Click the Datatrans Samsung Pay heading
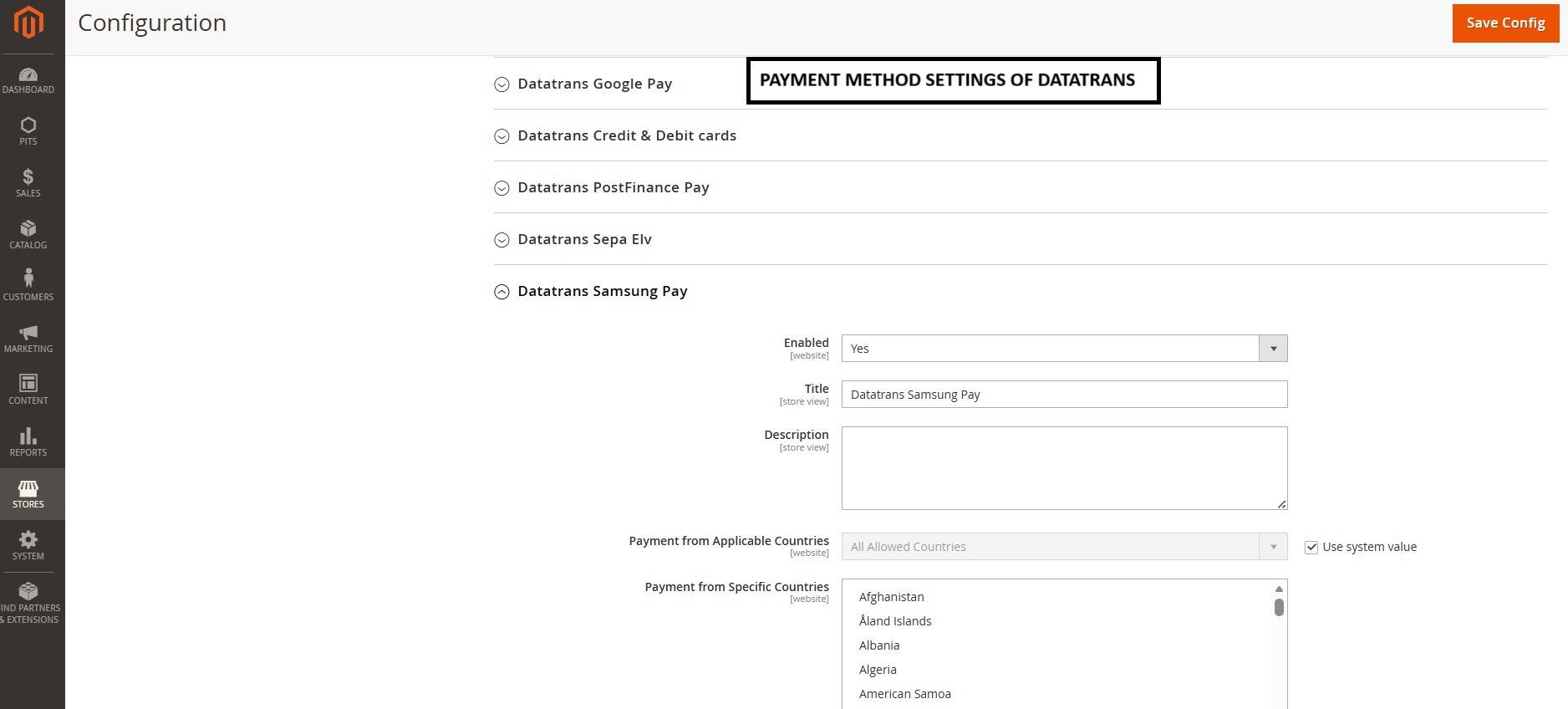Viewport: 1568px width, 709px height. pos(603,291)
